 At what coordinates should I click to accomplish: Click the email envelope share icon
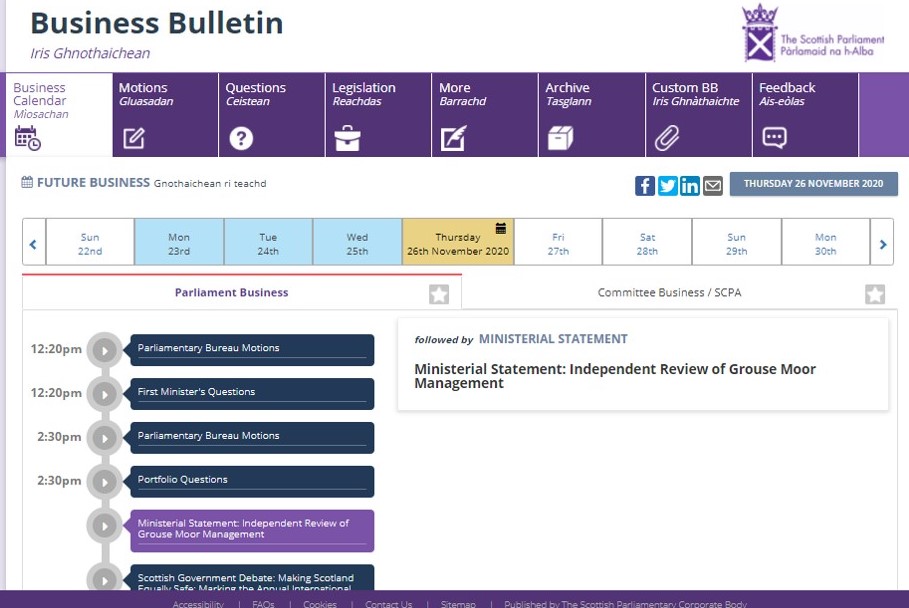[x=712, y=185]
